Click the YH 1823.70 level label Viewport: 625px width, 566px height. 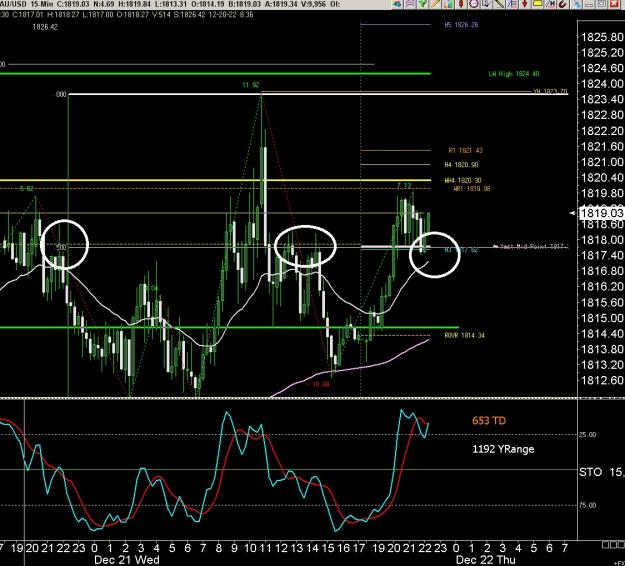(x=550, y=91)
